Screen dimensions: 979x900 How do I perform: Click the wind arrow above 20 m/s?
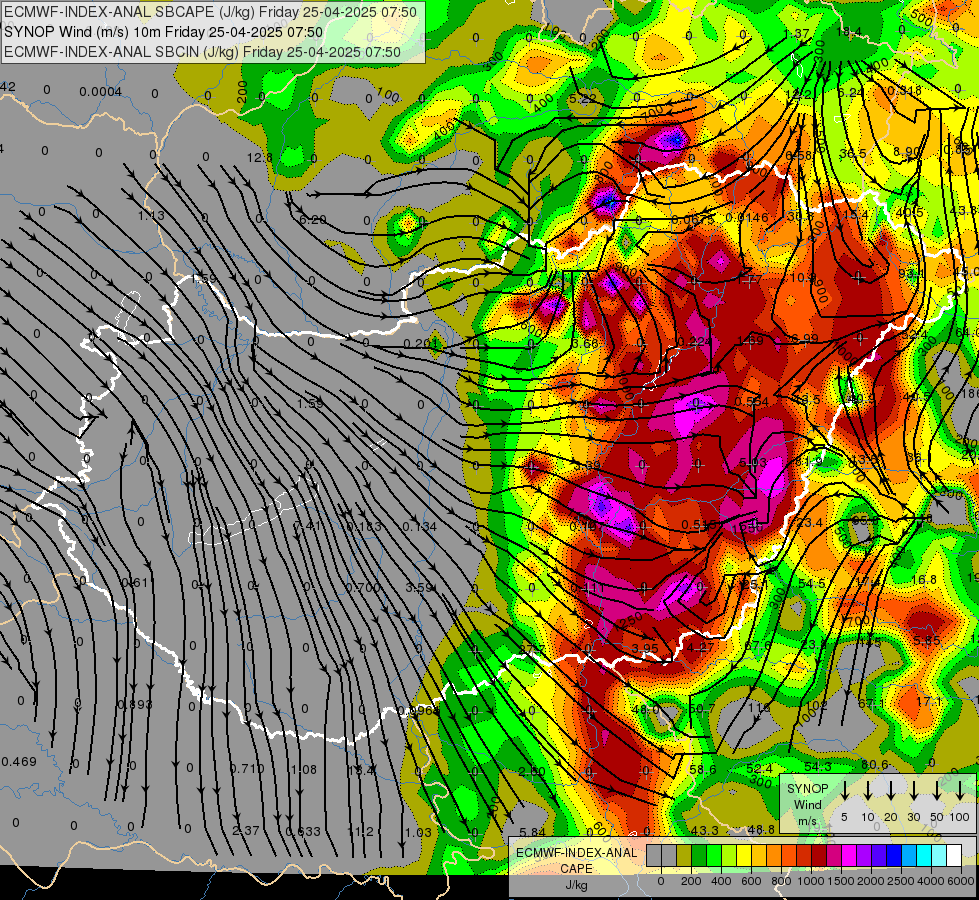890,791
